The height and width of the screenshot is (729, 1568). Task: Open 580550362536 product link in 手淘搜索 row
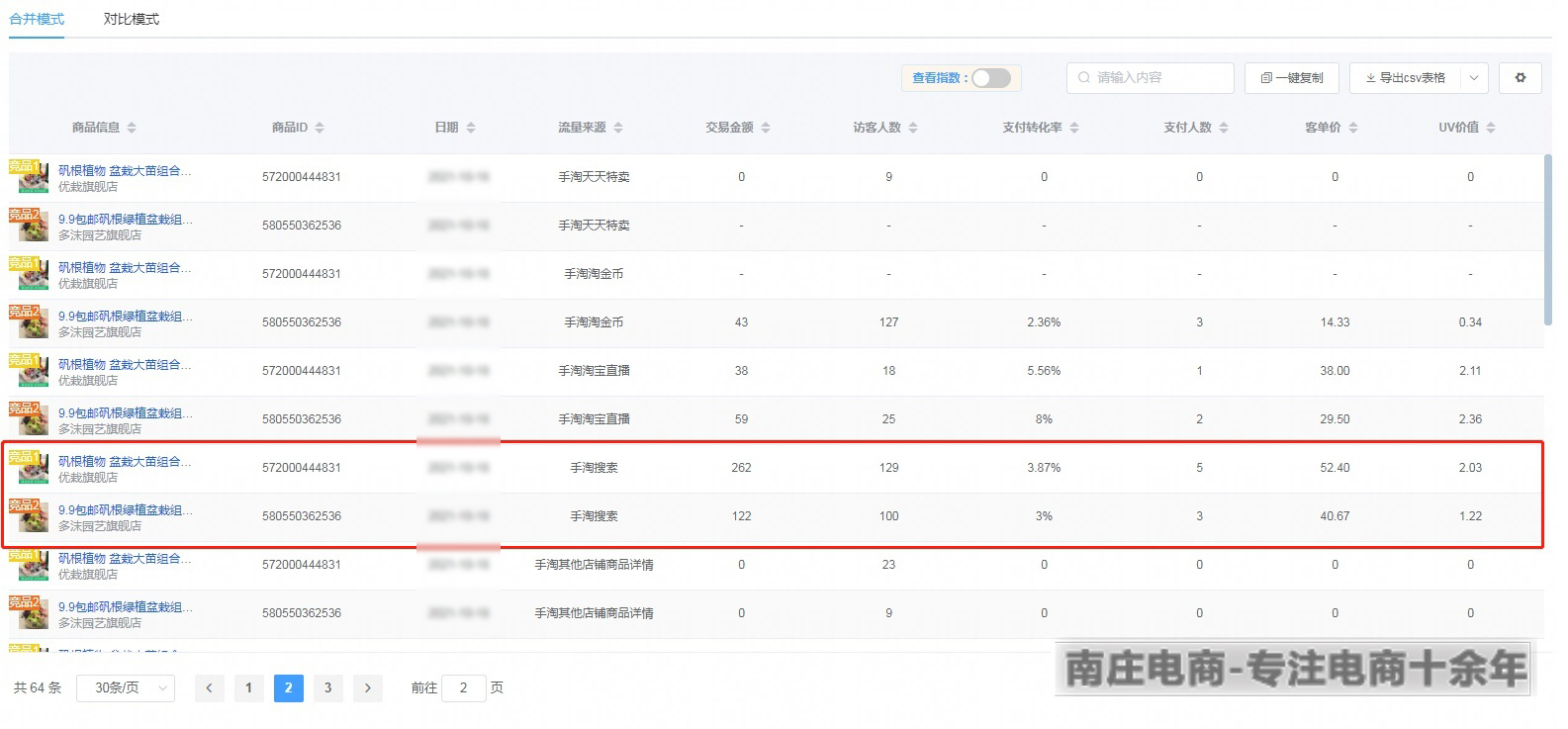[125, 509]
